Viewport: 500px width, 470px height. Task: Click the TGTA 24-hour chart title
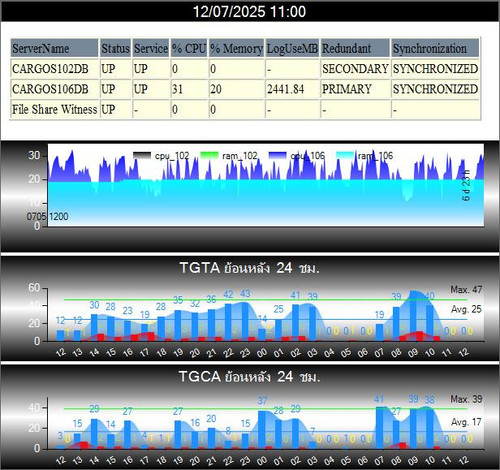(249, 268)
